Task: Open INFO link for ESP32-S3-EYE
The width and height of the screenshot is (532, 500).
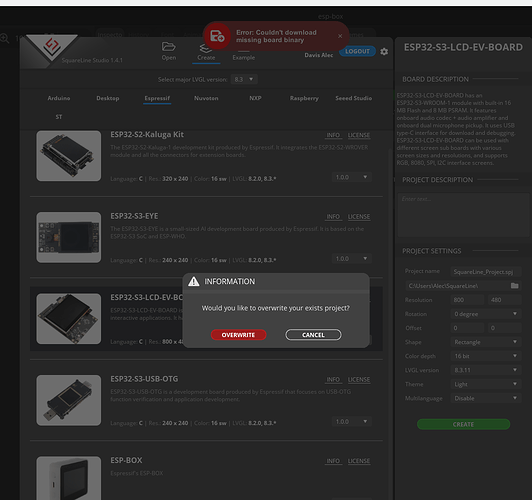Action: pos(333,216)
